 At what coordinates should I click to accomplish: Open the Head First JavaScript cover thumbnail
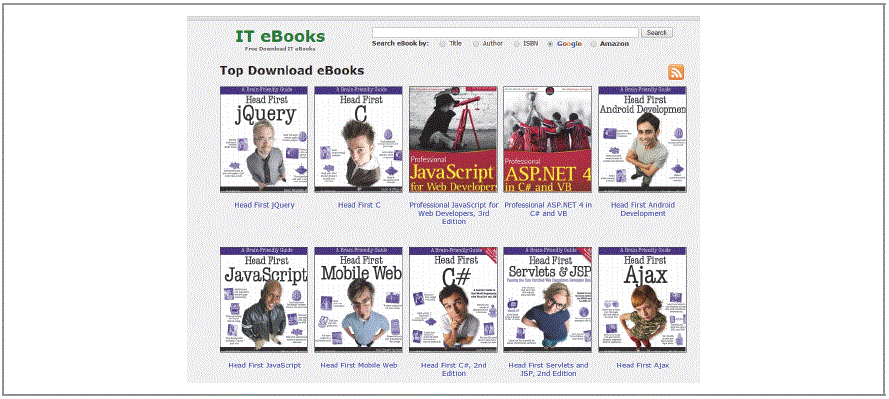click(264, 300)
